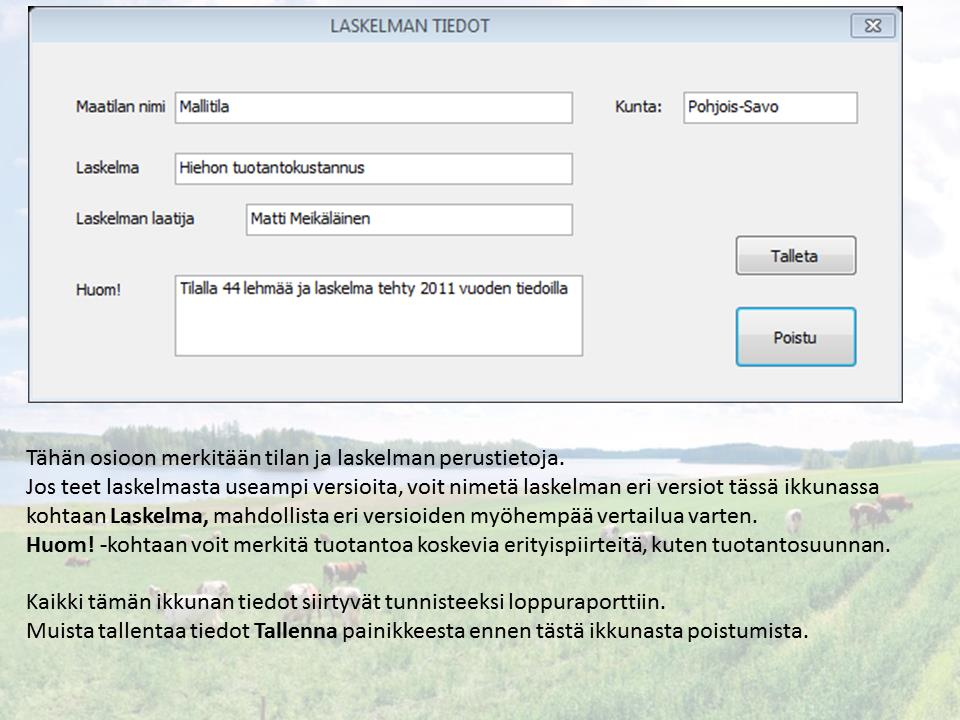Screen dimensions: 960x720
Task: Select the Laskelma field with Hiehon tuotantokustannus
Action: (x=373, y=168)
